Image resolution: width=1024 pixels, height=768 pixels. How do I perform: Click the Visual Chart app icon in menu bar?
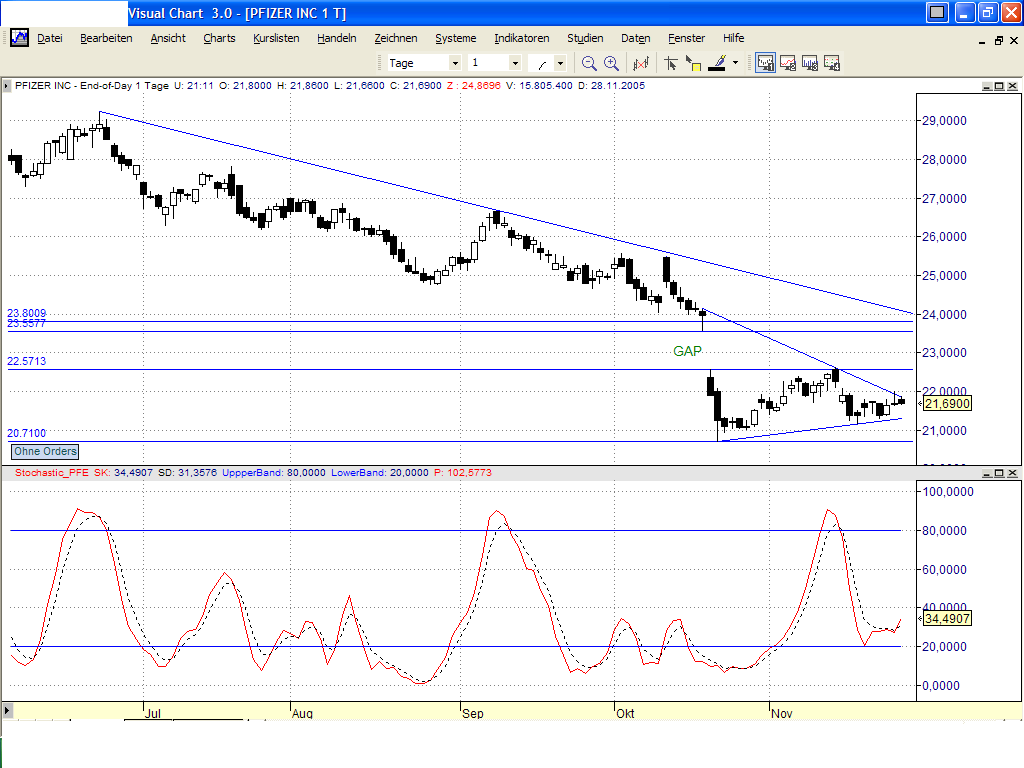coord(19,38)
